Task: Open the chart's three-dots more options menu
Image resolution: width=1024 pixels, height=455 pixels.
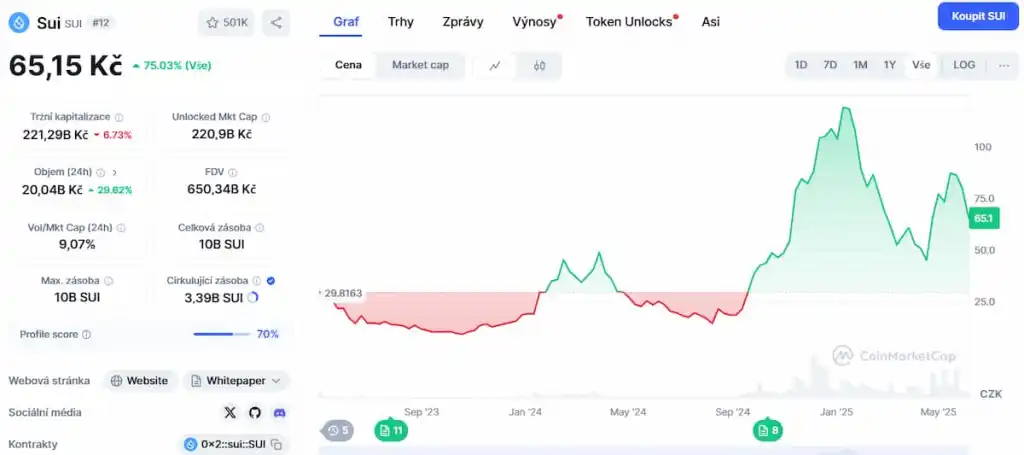Action: pos(1004,65)
